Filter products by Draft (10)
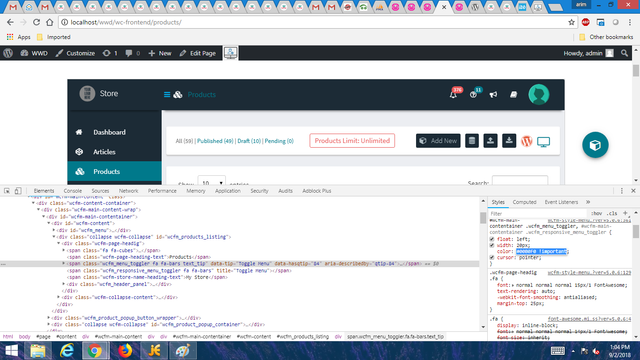 [249, 141]
